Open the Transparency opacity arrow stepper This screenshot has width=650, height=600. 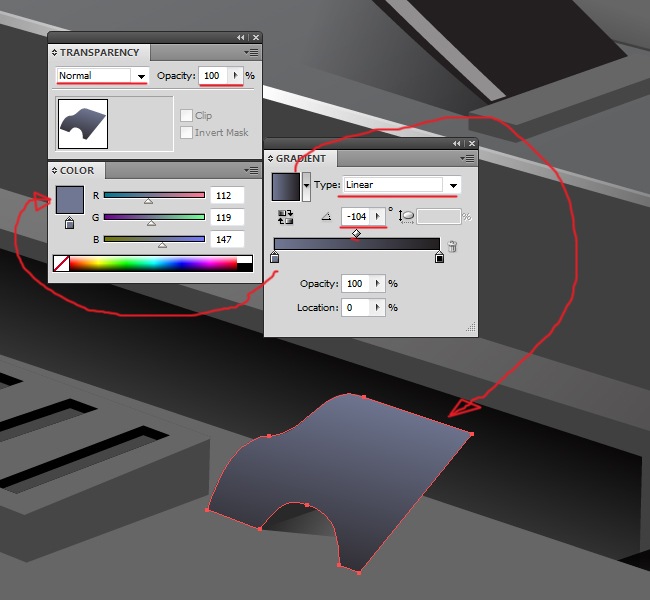(x=235, y=75)
